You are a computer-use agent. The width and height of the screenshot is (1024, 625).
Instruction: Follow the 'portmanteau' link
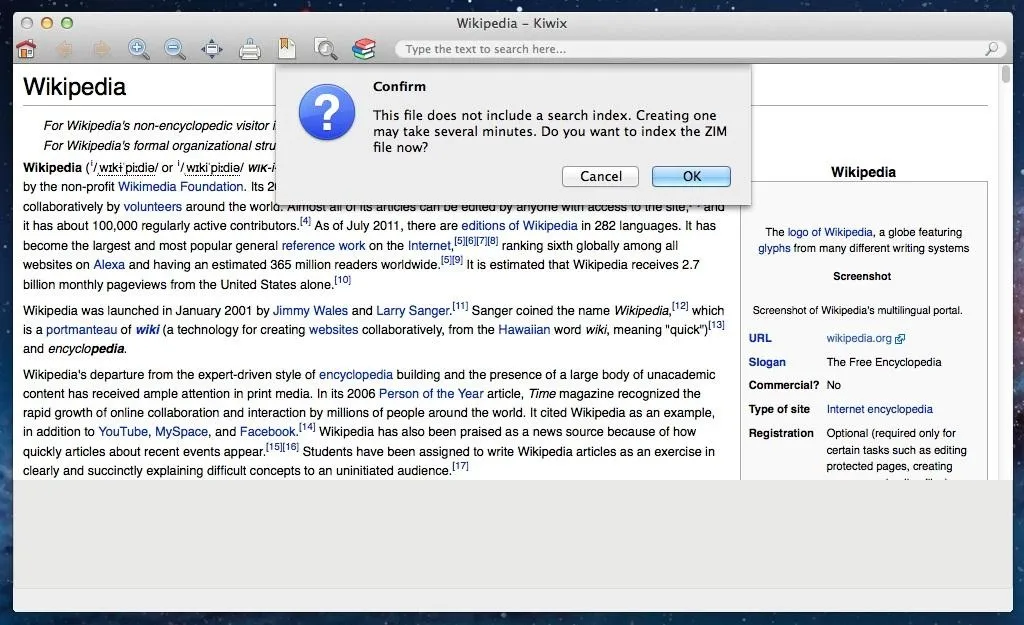[x=82, y=330]
